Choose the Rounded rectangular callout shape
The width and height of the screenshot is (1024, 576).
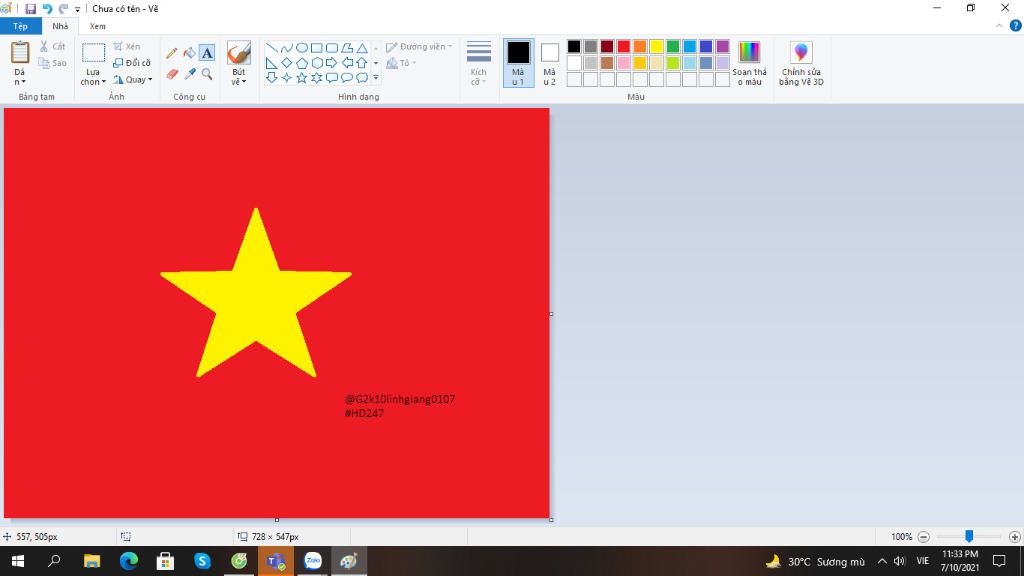(x=332, y=78)
